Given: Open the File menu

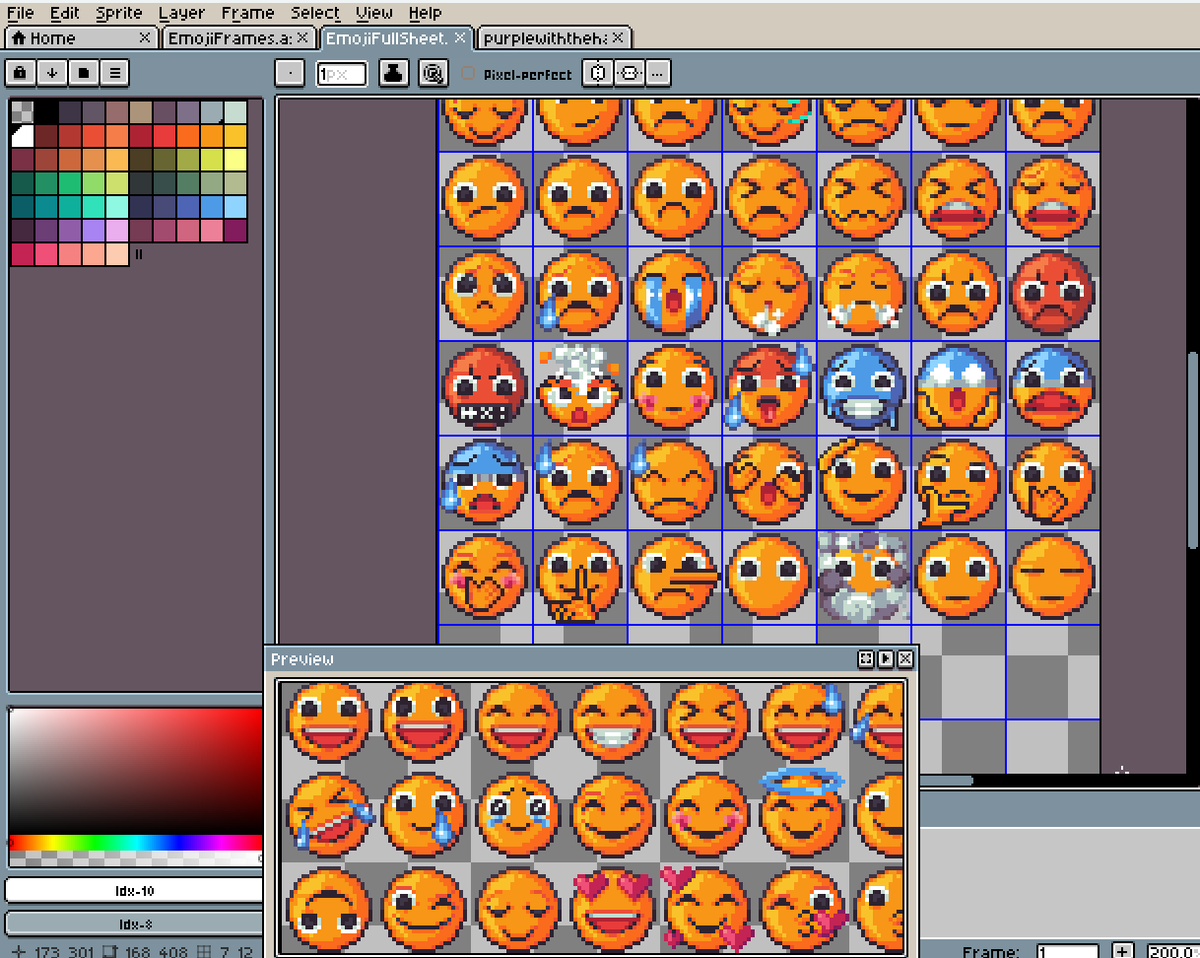Looking at the screenshot, I should pos(20,13).
